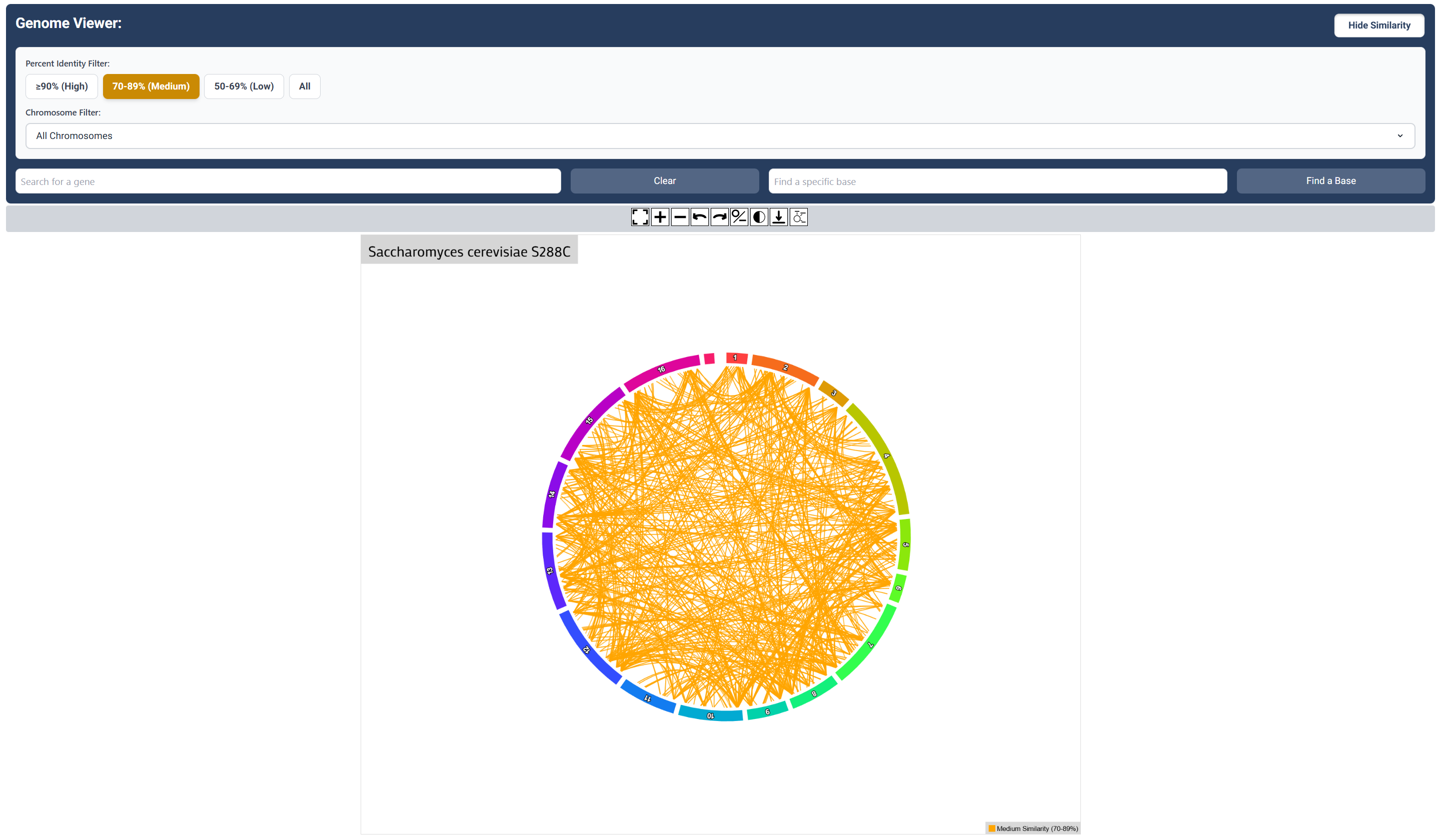Click the chromosome dropdown chevron

pyautogui.click(x=1400, y=136)
